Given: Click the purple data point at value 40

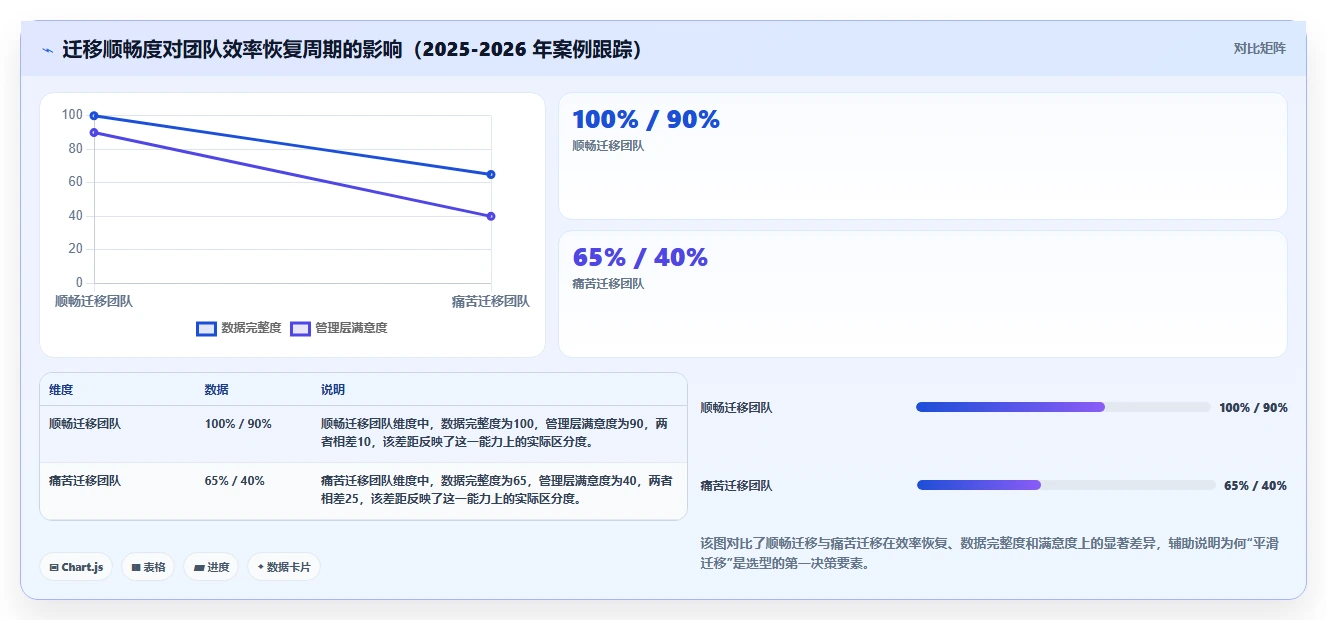Looking at the screenshot, I should point(491,216).
